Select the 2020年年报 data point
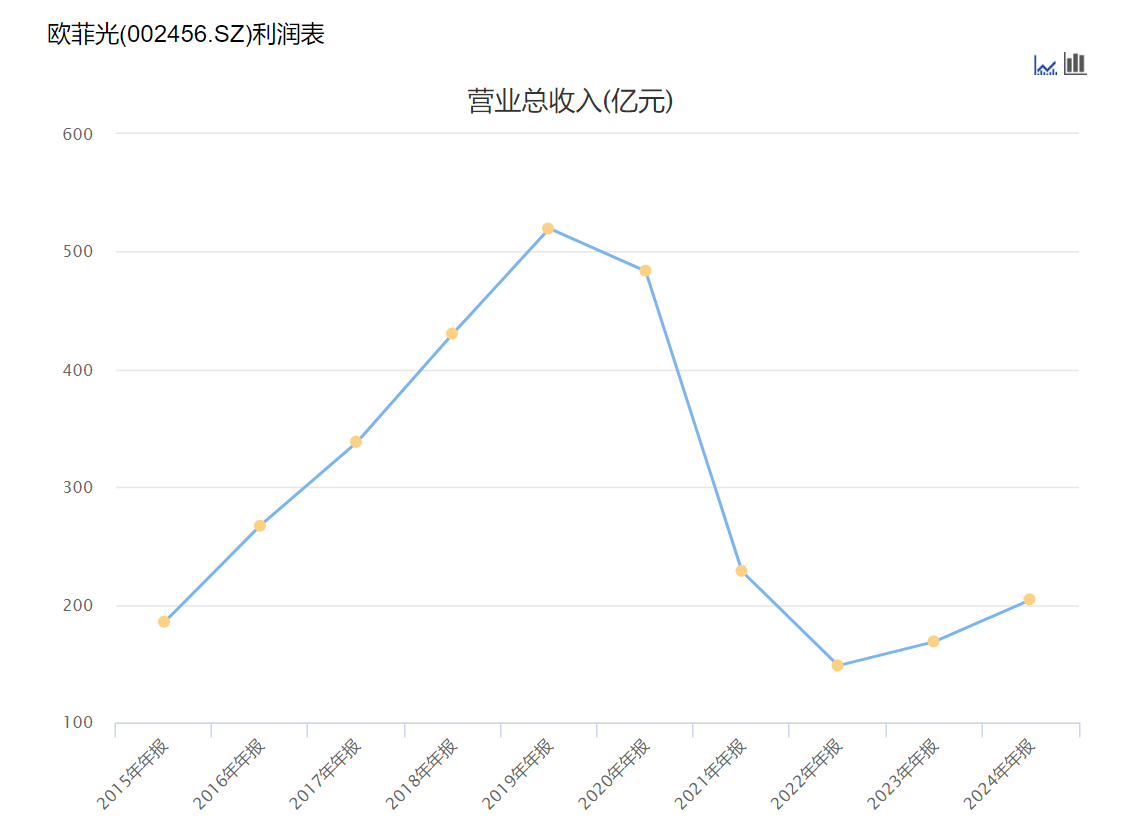Screen dimensions: 1138x837 645,271
